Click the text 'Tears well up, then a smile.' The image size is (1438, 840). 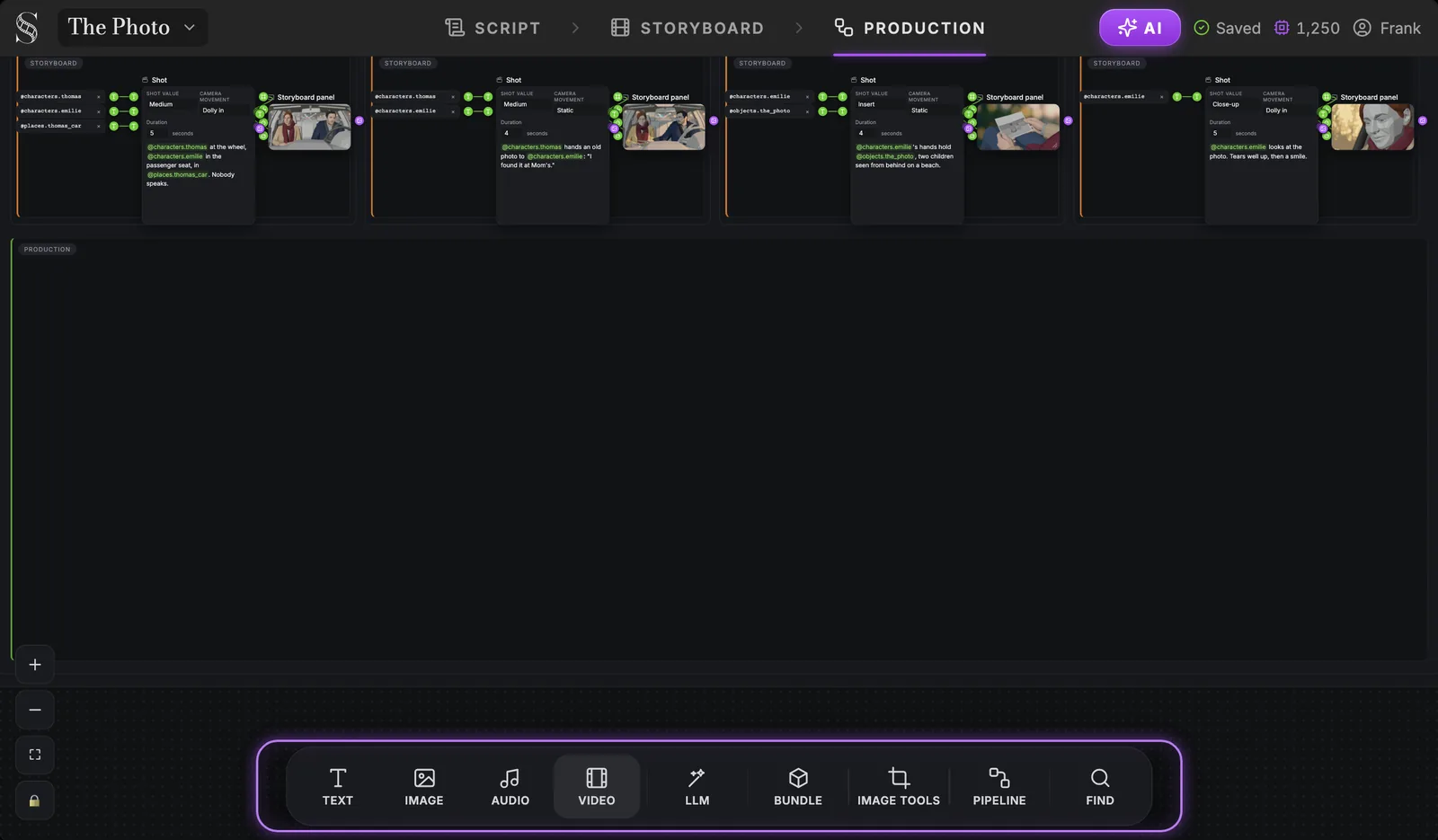(x=1267, y=156)
